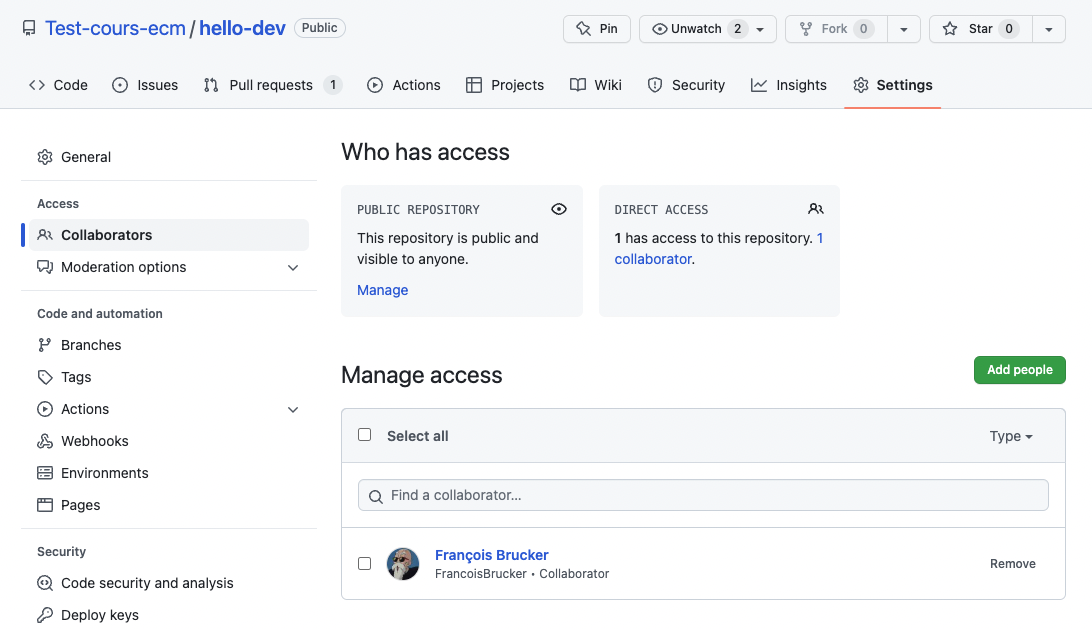
Task: Expand the Moderation options section
Action: click(293, 267)
